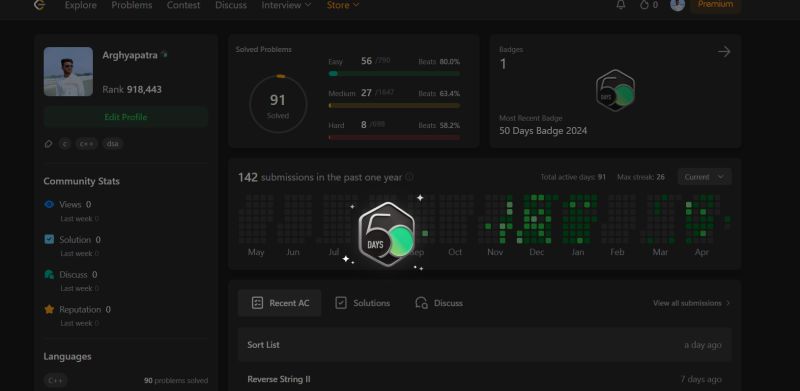Switch to the Discuss tab below heatmap
800x391 pixels.
[439, 303]
